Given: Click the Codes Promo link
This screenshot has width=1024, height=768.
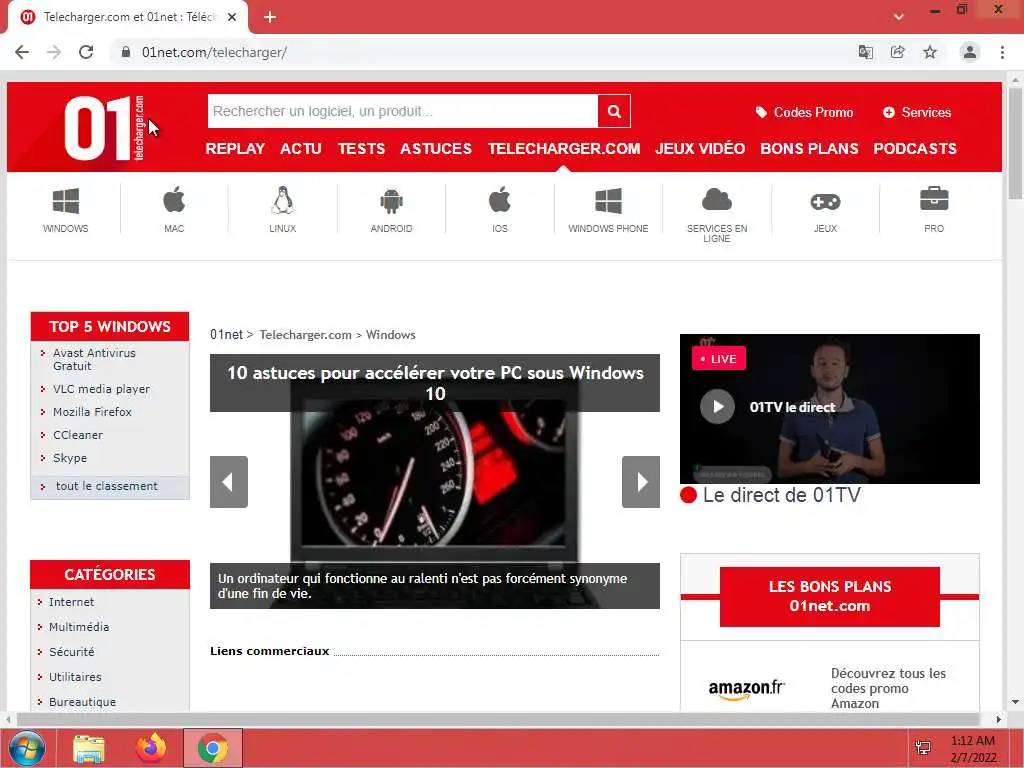Looking at the screenshot, I should click(x=805, y=112).
